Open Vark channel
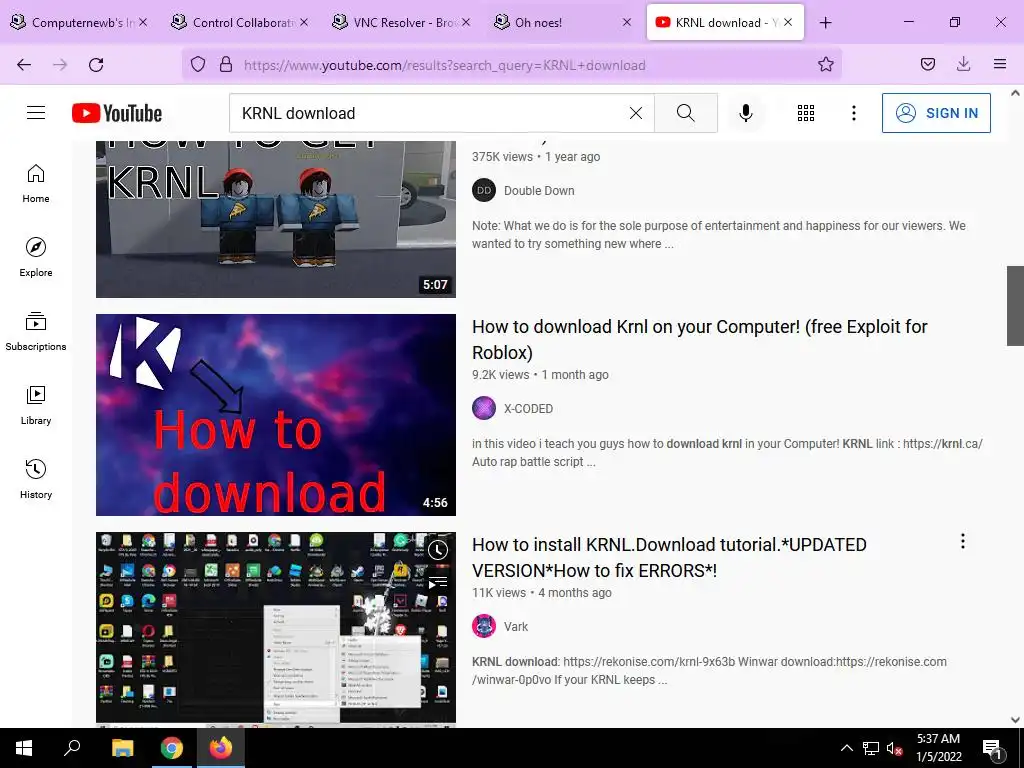The height and width of the screenshot is (768, 1024). [x=516, y=627]
